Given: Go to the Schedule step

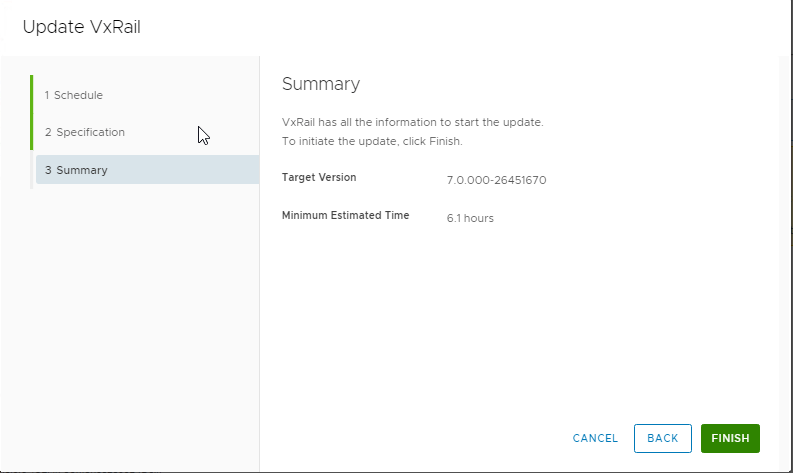Looking at the screenshot, I should (x=73, y=95).
